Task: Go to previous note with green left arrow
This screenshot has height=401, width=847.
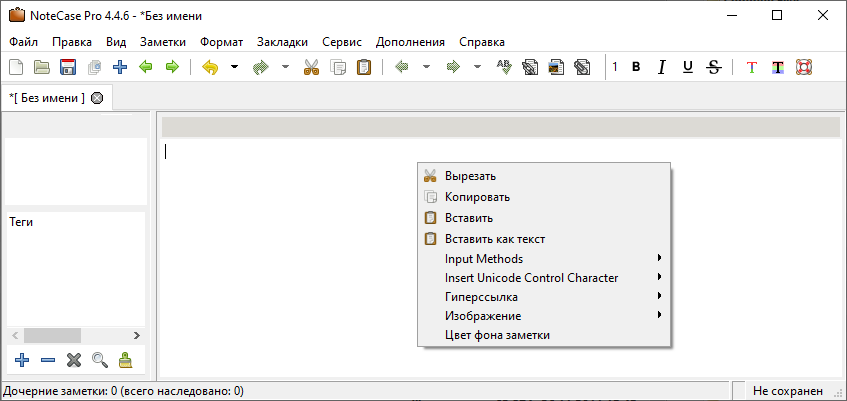Action: 145,68
